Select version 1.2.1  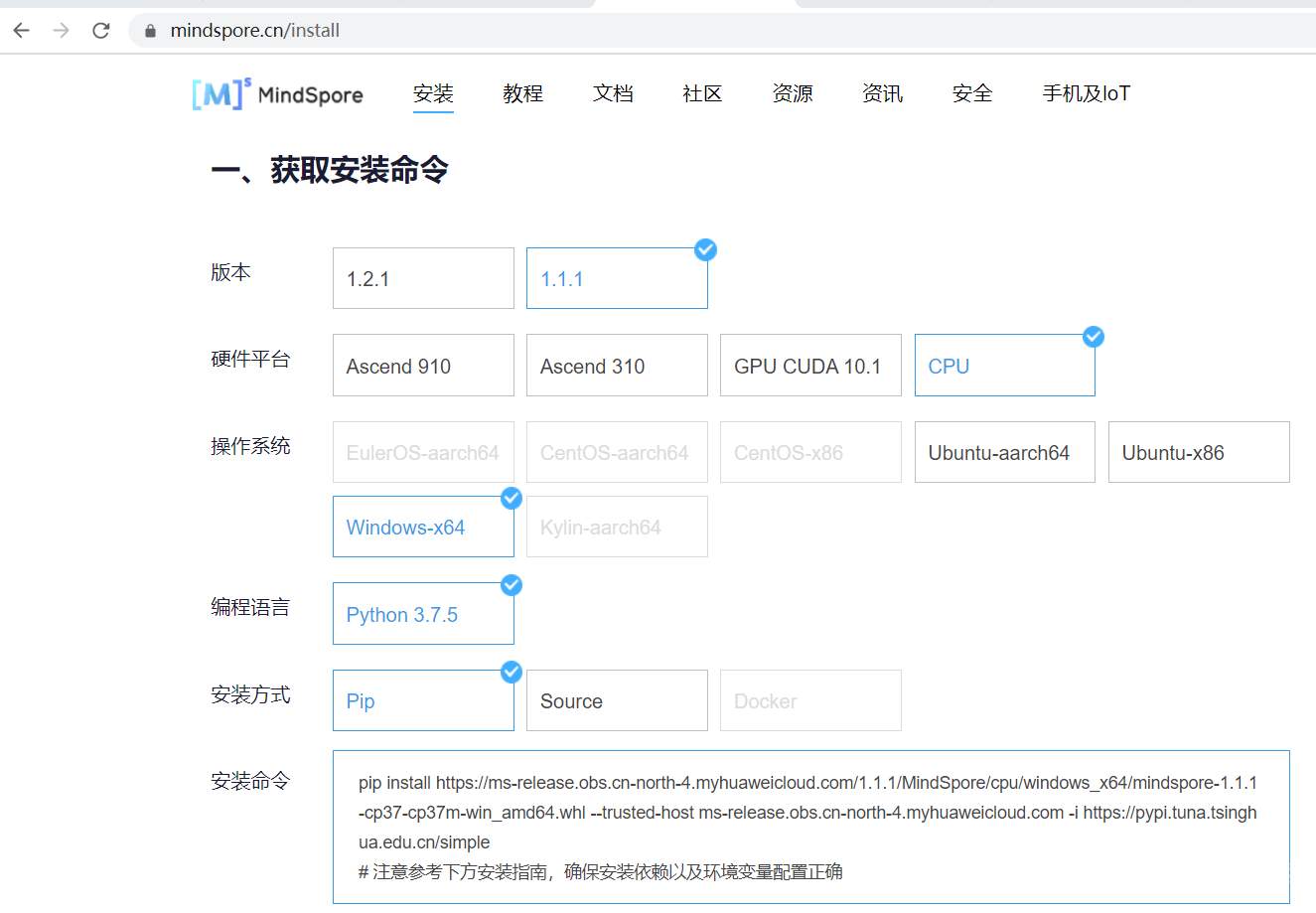pyautogui.click(x=423, y=278)
